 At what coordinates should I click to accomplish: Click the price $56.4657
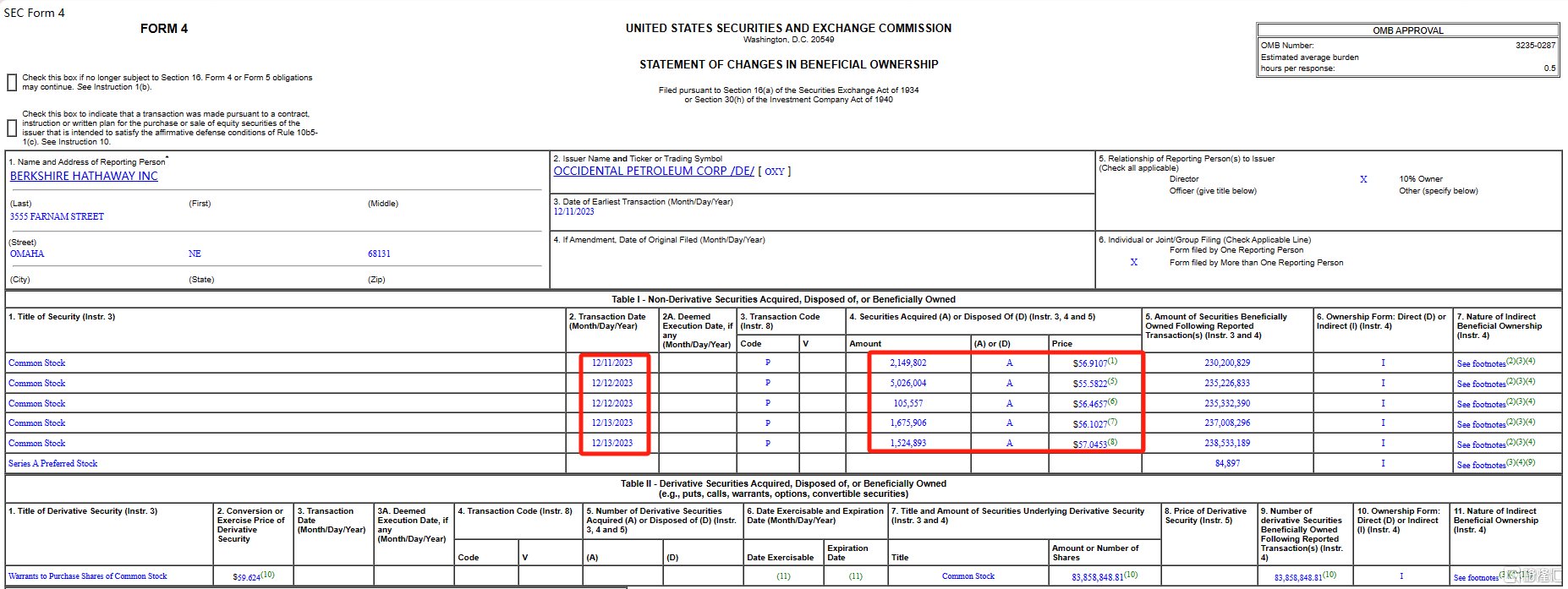(x=1089, y=404)
